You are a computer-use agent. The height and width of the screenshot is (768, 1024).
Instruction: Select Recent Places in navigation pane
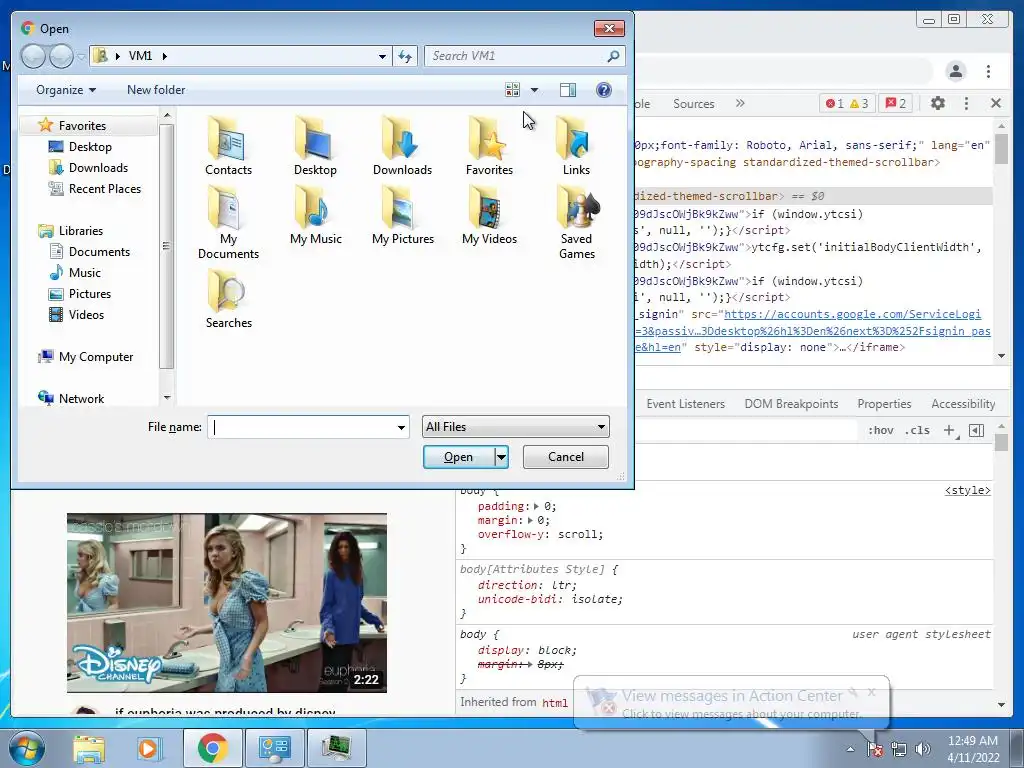tap(95, 189)
